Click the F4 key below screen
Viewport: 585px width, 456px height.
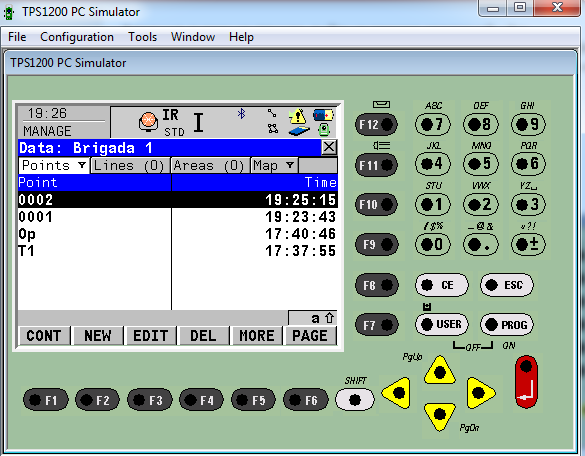point(201,400)
